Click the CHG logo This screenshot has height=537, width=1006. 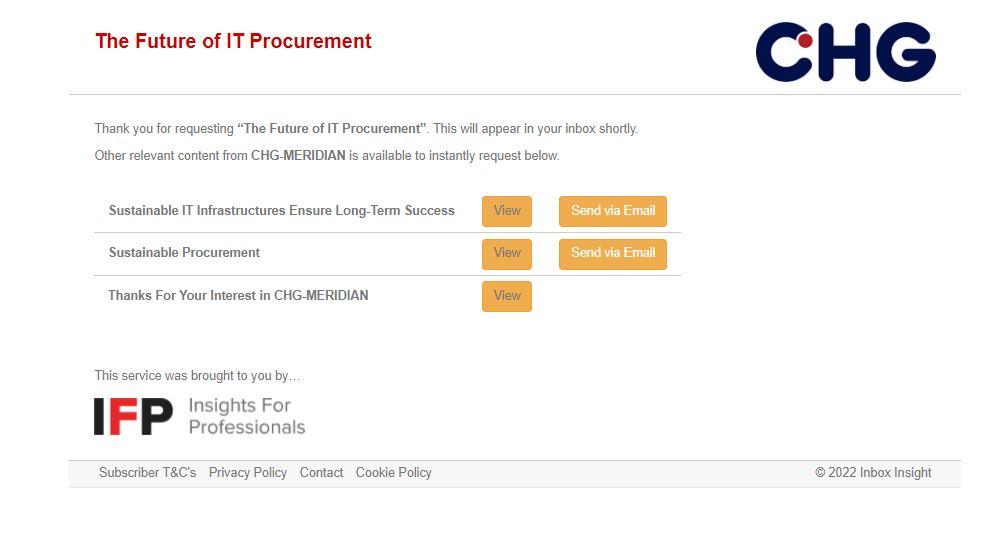[846, 52]
